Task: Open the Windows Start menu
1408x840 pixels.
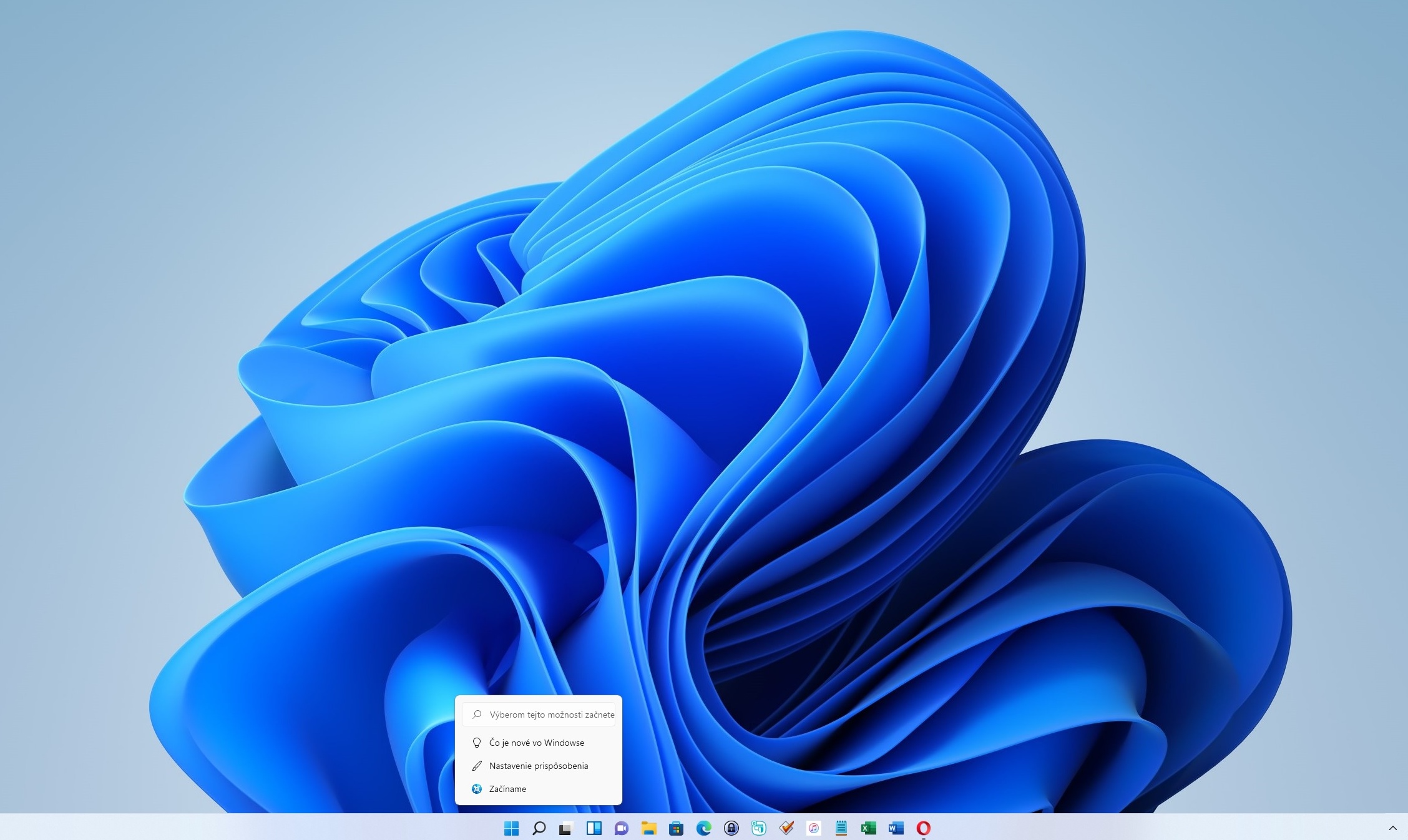Action: (x=511, y=828)
